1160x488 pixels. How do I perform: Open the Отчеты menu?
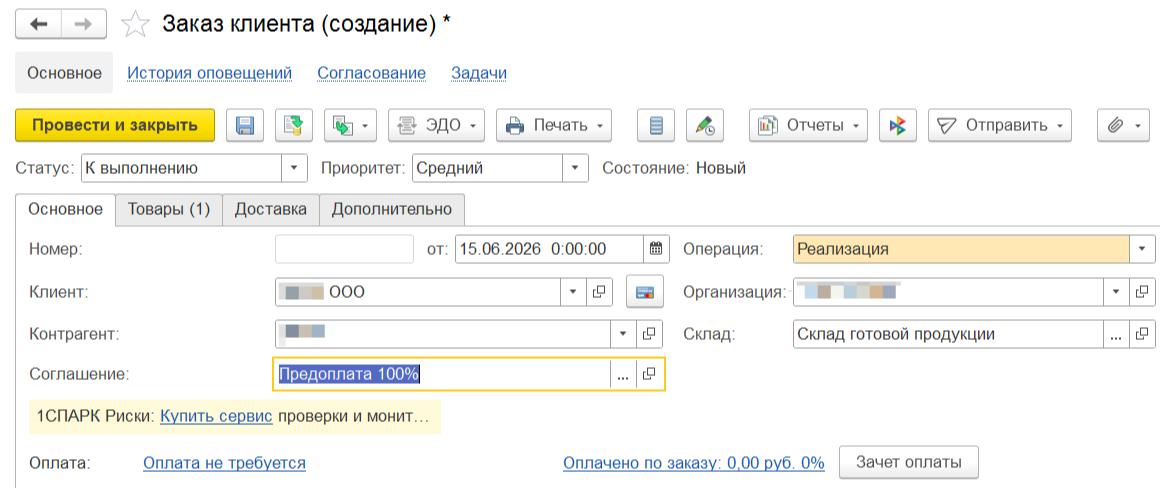(808, 126)
